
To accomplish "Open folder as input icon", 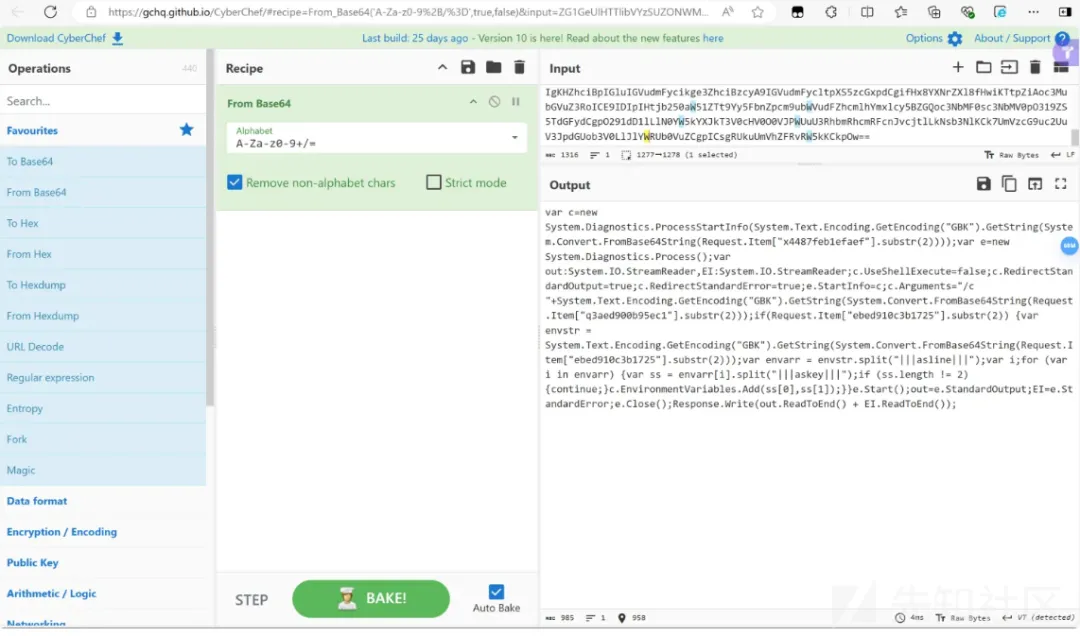I will coord(984,67).
